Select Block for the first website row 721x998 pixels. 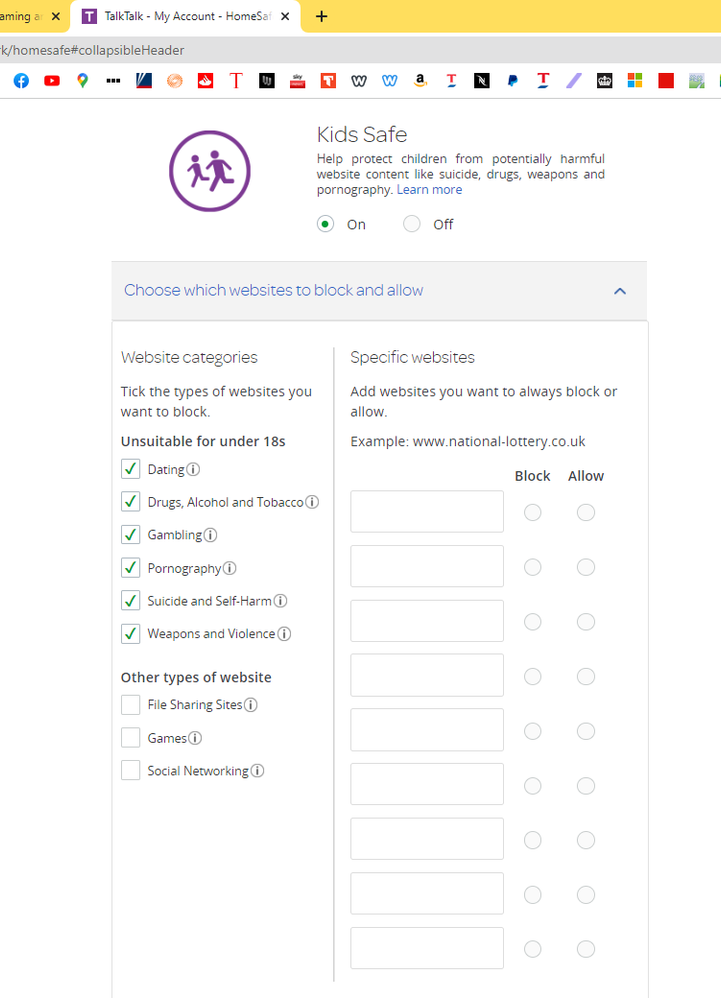tap(532, 512)
